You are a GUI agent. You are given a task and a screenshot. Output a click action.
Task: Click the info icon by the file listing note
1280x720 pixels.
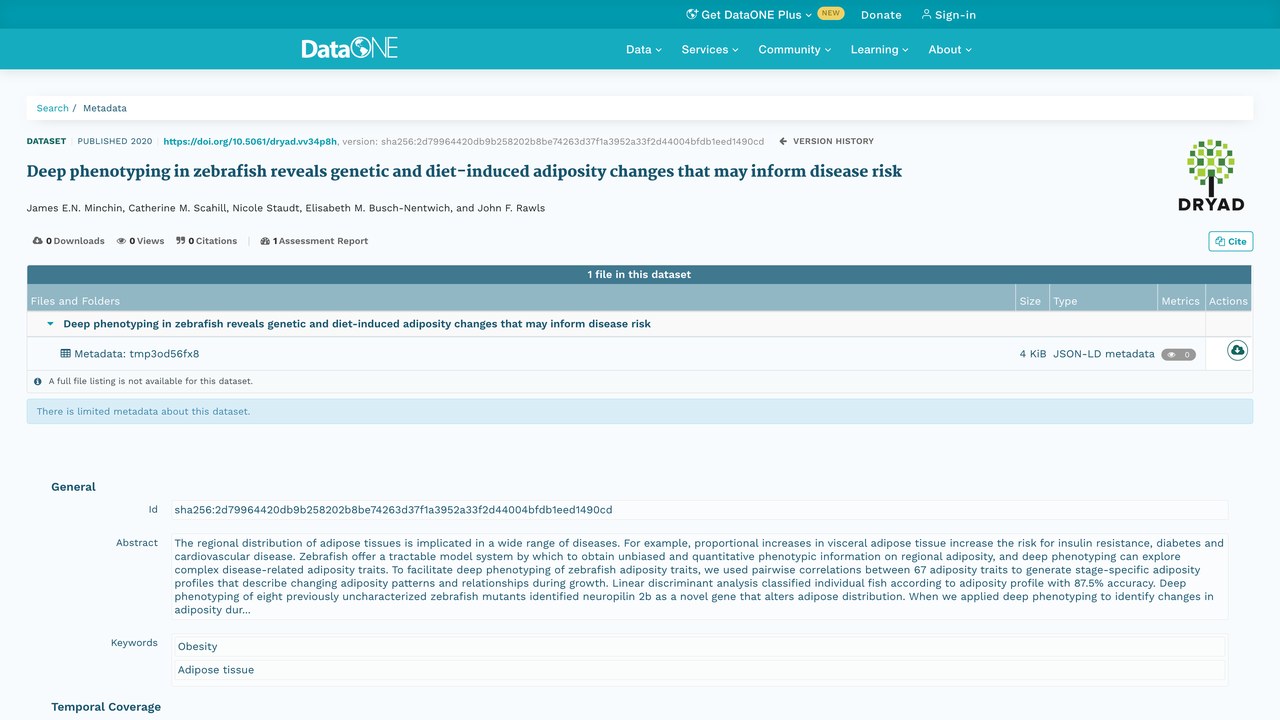(38, 381)
